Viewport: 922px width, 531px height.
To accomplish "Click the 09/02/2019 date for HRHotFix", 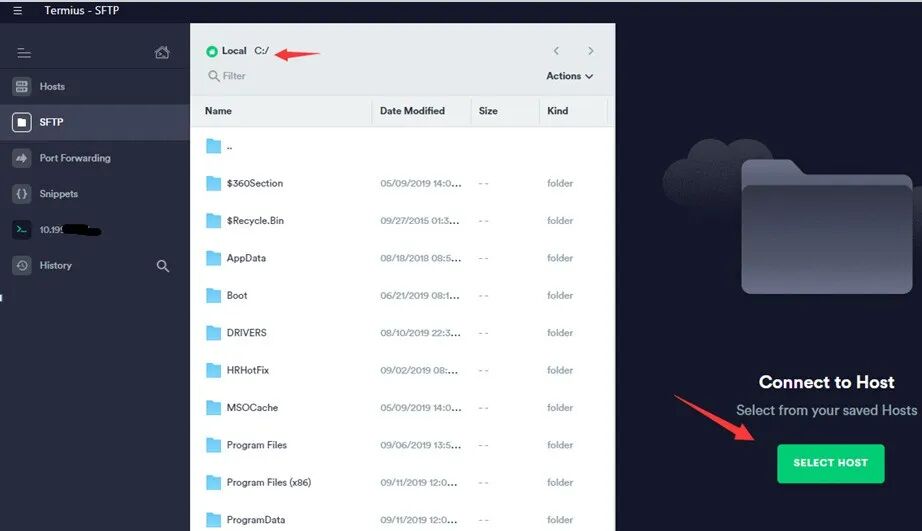I will (x=419, y=370).
